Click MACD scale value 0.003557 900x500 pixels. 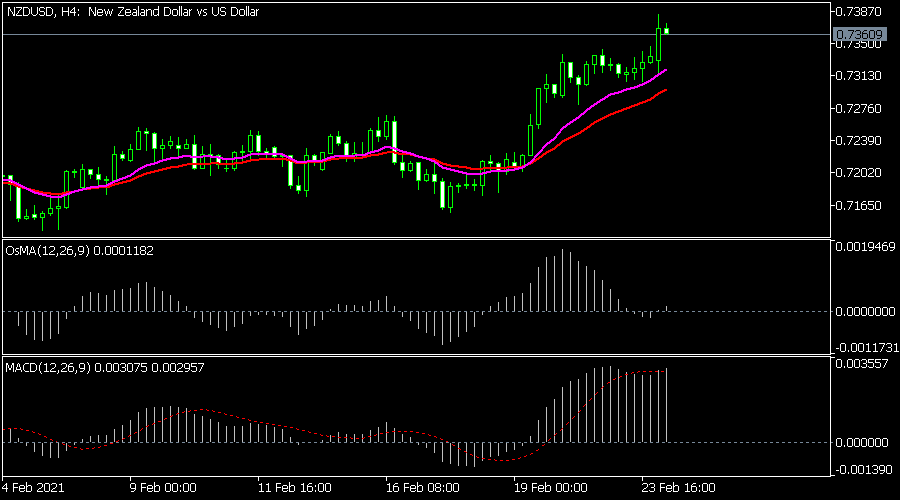coord(862,364)
